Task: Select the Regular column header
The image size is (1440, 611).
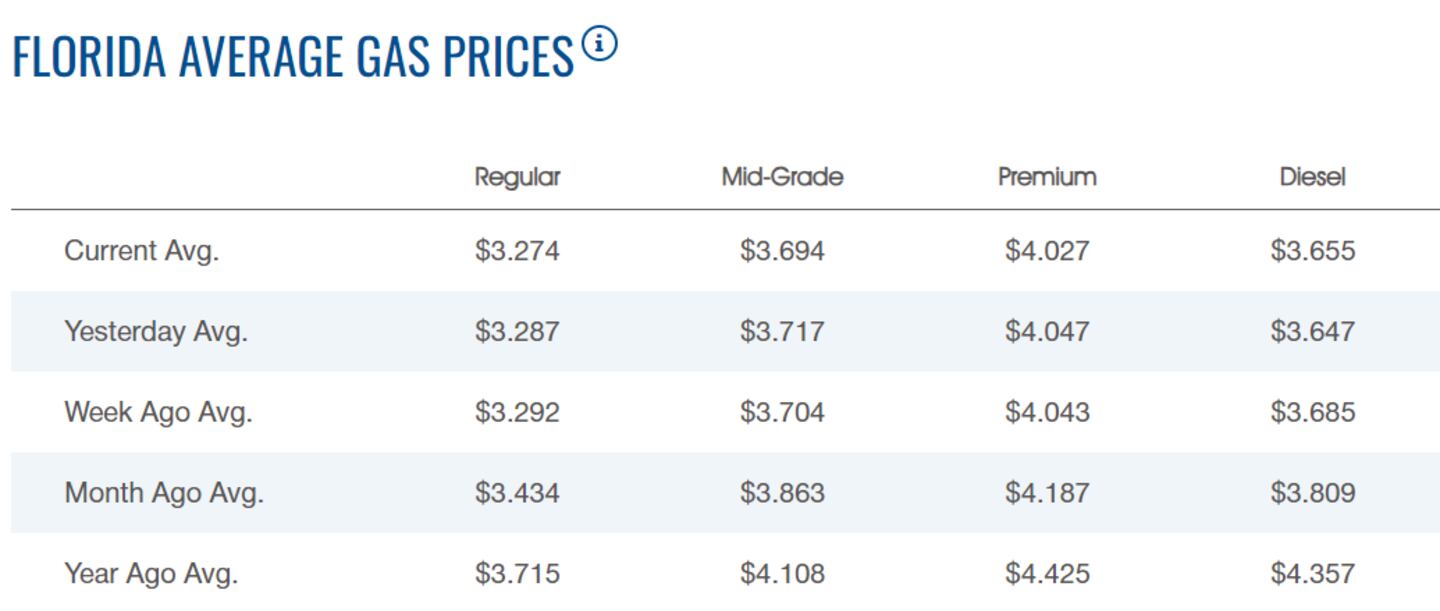Action: click(517, 177)
